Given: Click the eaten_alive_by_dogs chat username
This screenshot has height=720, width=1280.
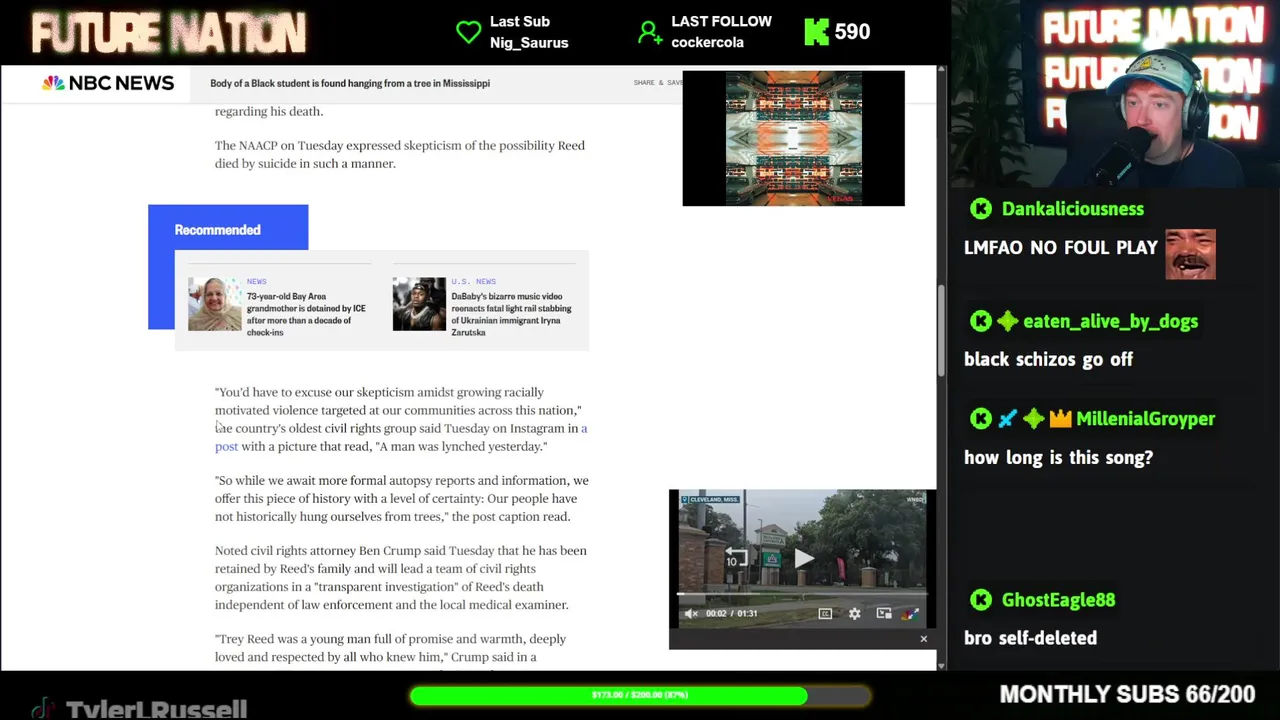Looking at the screenshot, I should tap(1111, 321).
